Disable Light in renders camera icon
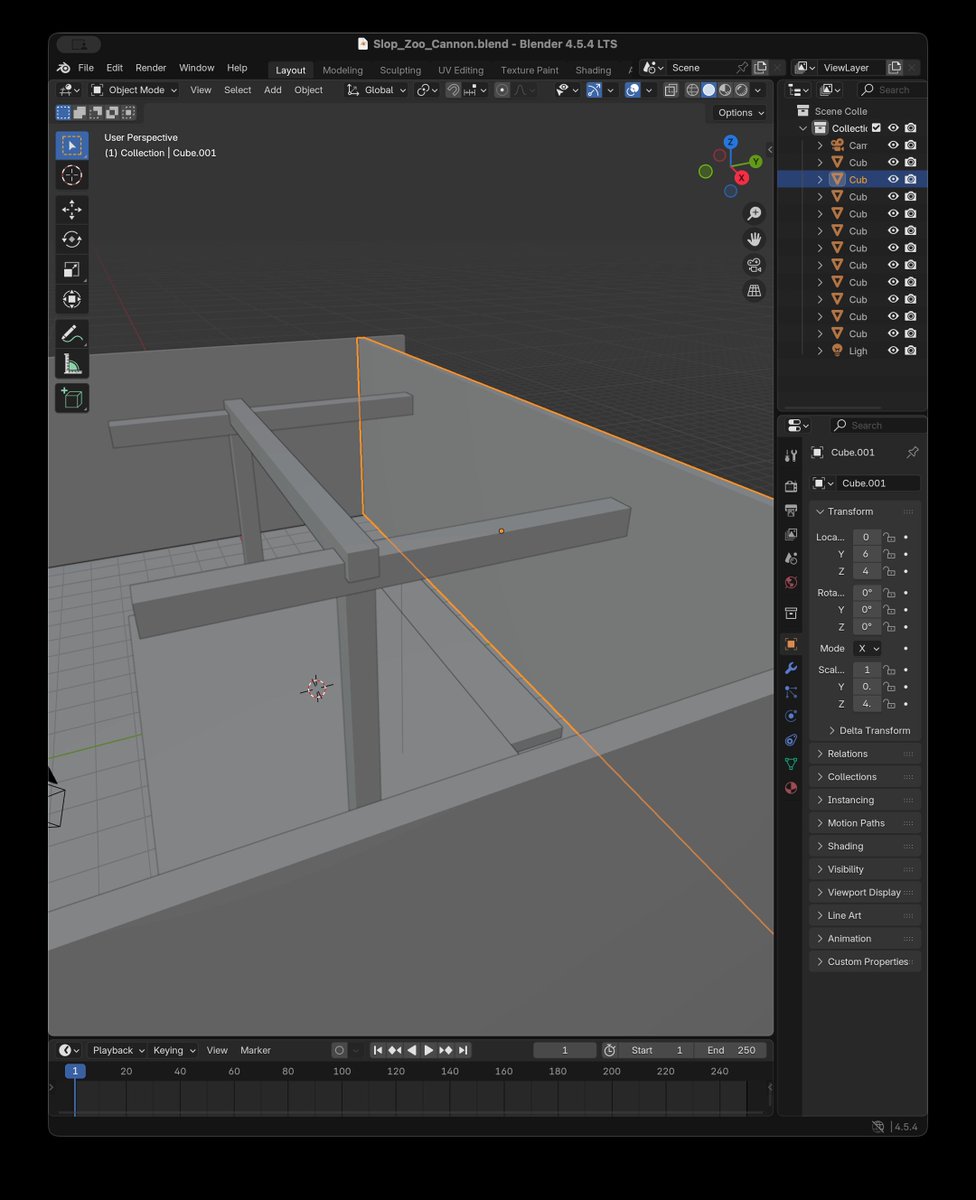976x1200 pixels. tap(911, 351)
